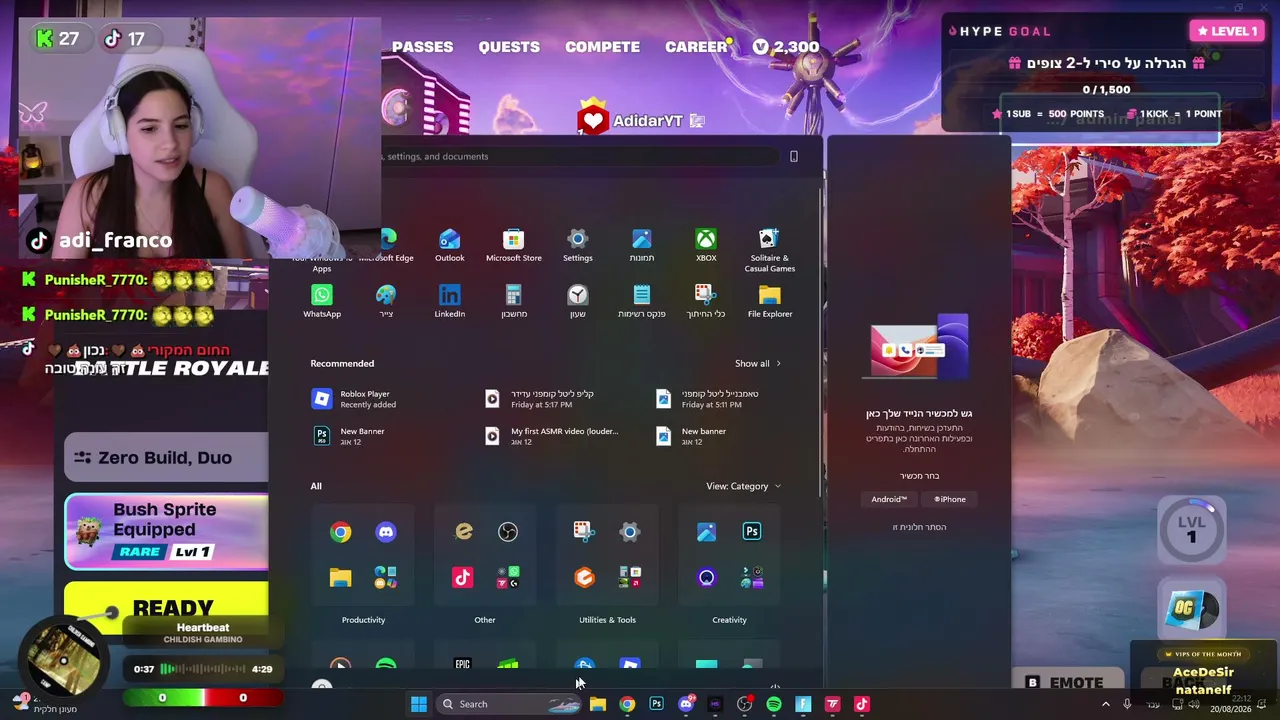The height and width of the screenshot is (720, 1280).
Task: Click the search field for apps, settings, and documents
Action: [x=580, y=156]
